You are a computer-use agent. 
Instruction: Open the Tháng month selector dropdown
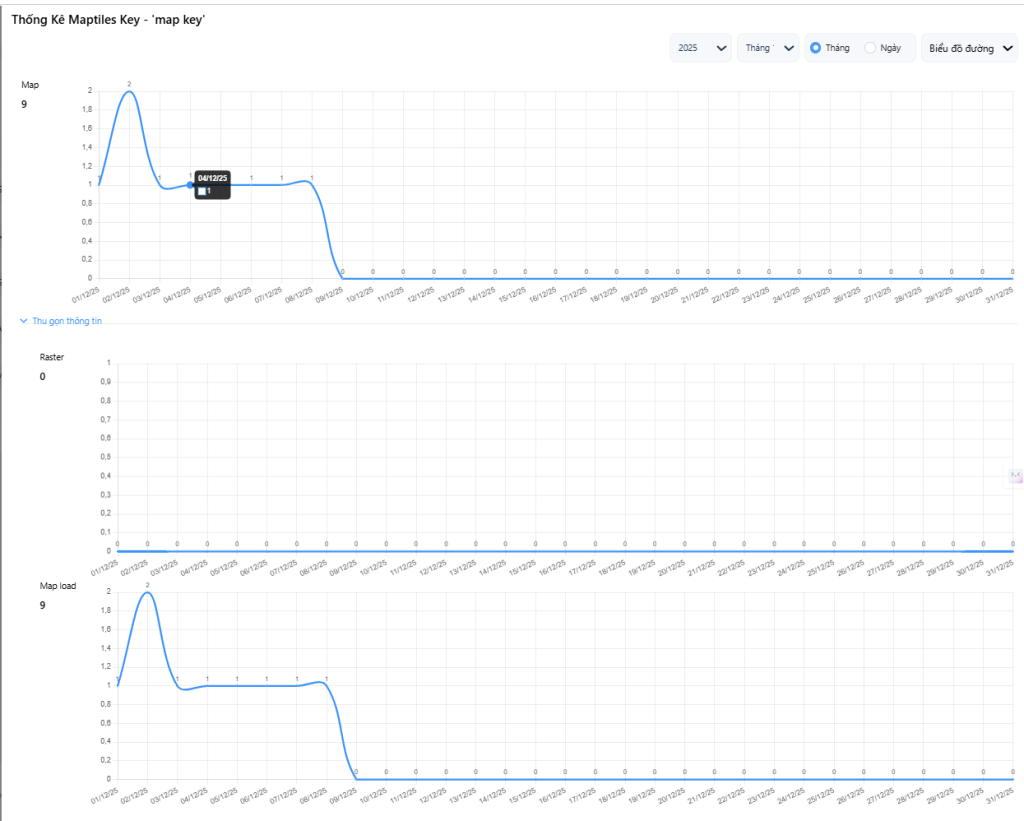pos(767,48)
